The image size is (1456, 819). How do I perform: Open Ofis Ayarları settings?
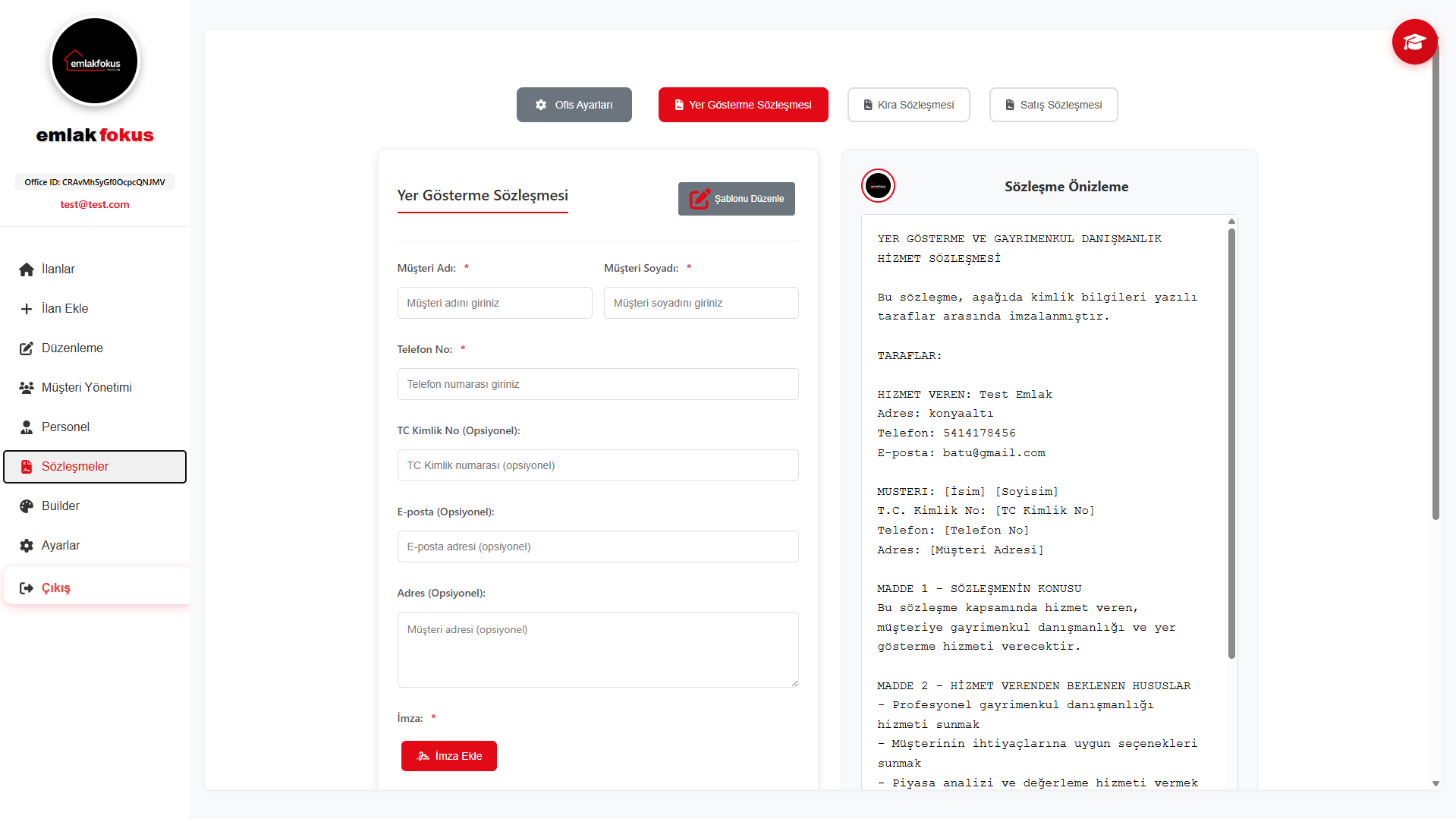pos(574,104)
